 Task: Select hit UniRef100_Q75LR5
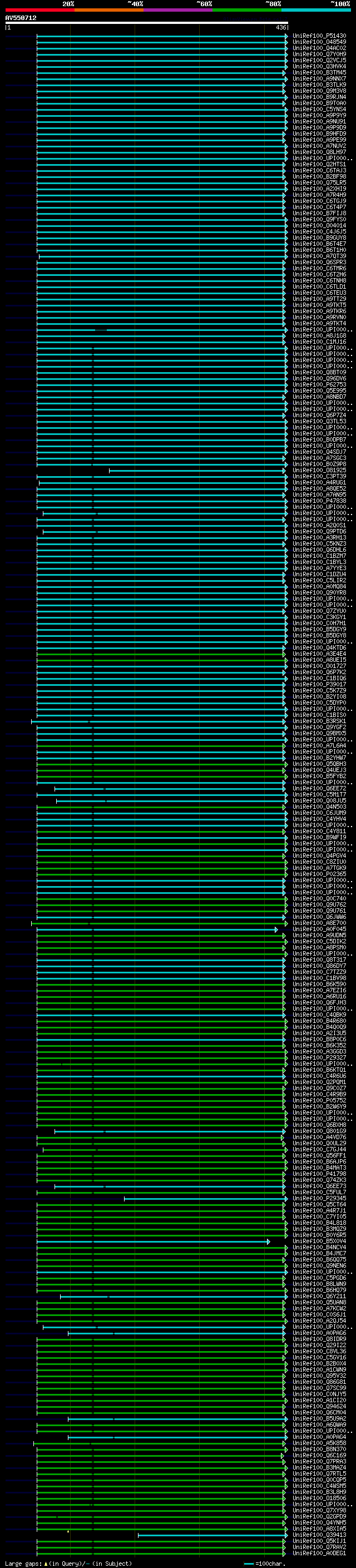319,182
